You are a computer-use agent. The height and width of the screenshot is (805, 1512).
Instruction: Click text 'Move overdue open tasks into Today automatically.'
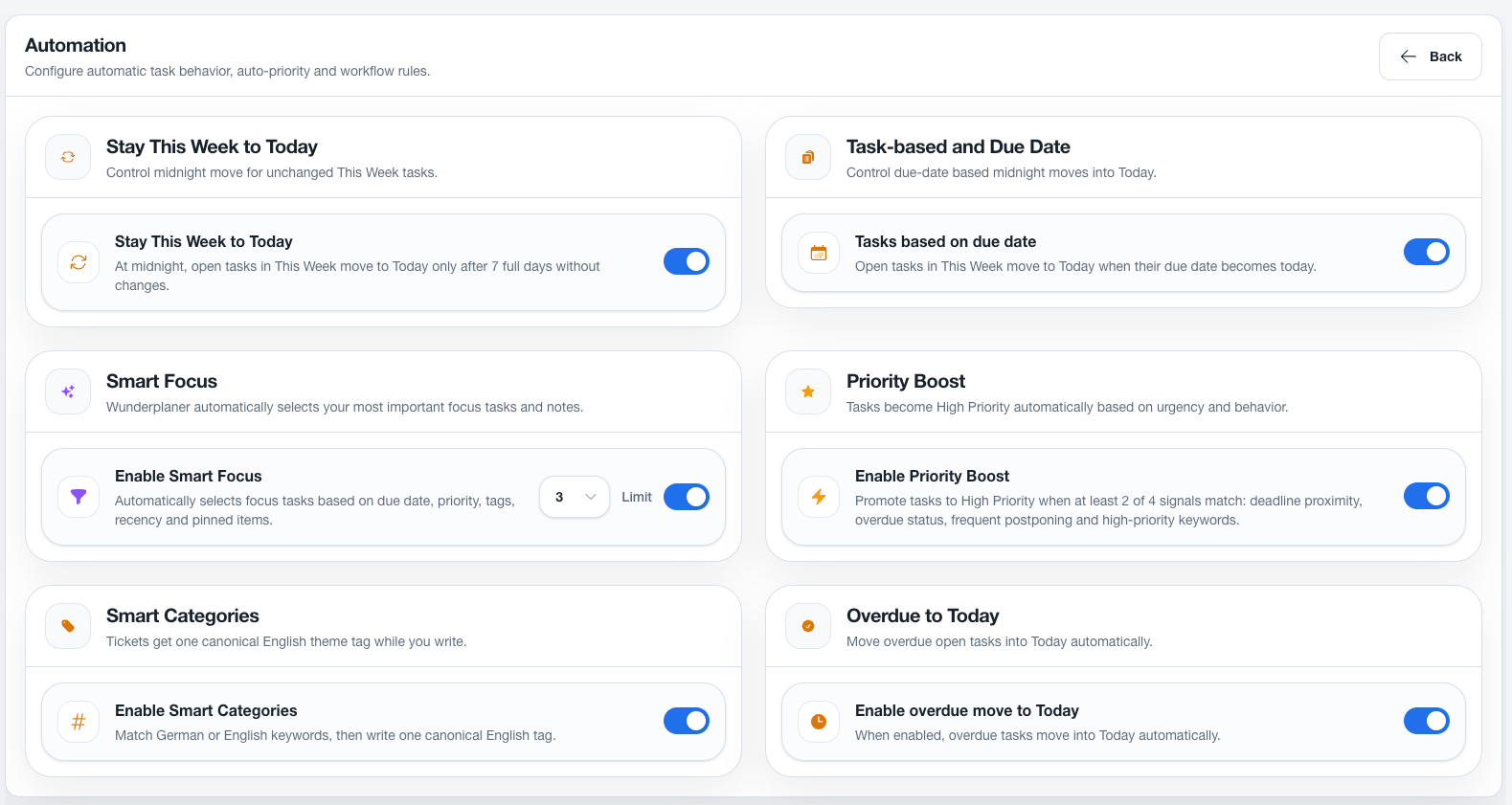1000,641
